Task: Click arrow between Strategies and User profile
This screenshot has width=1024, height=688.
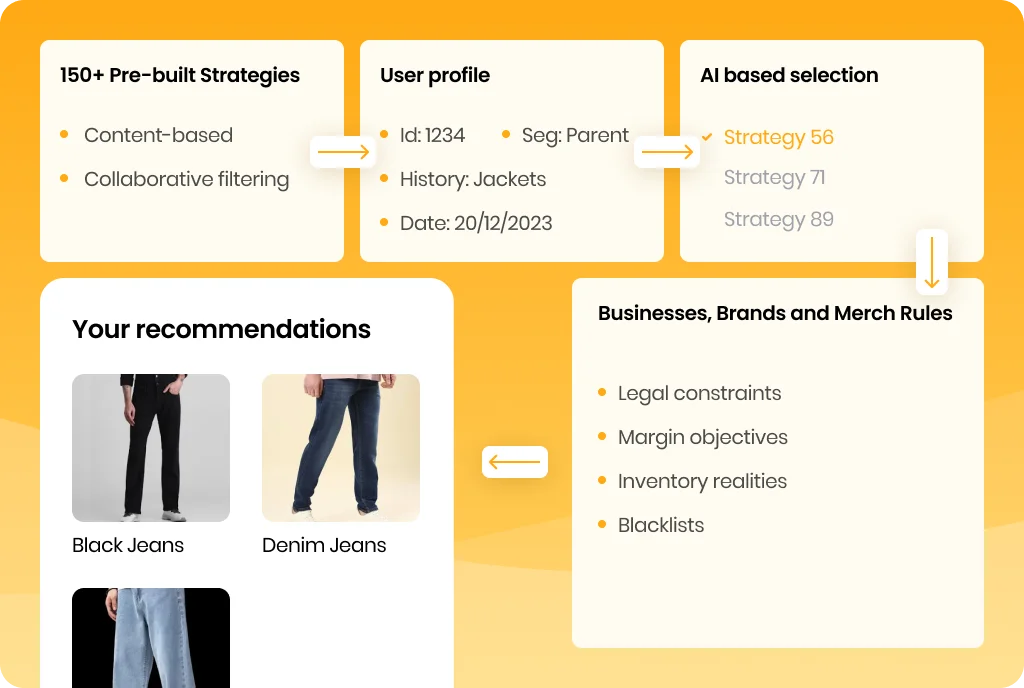Action: (344, 152)
